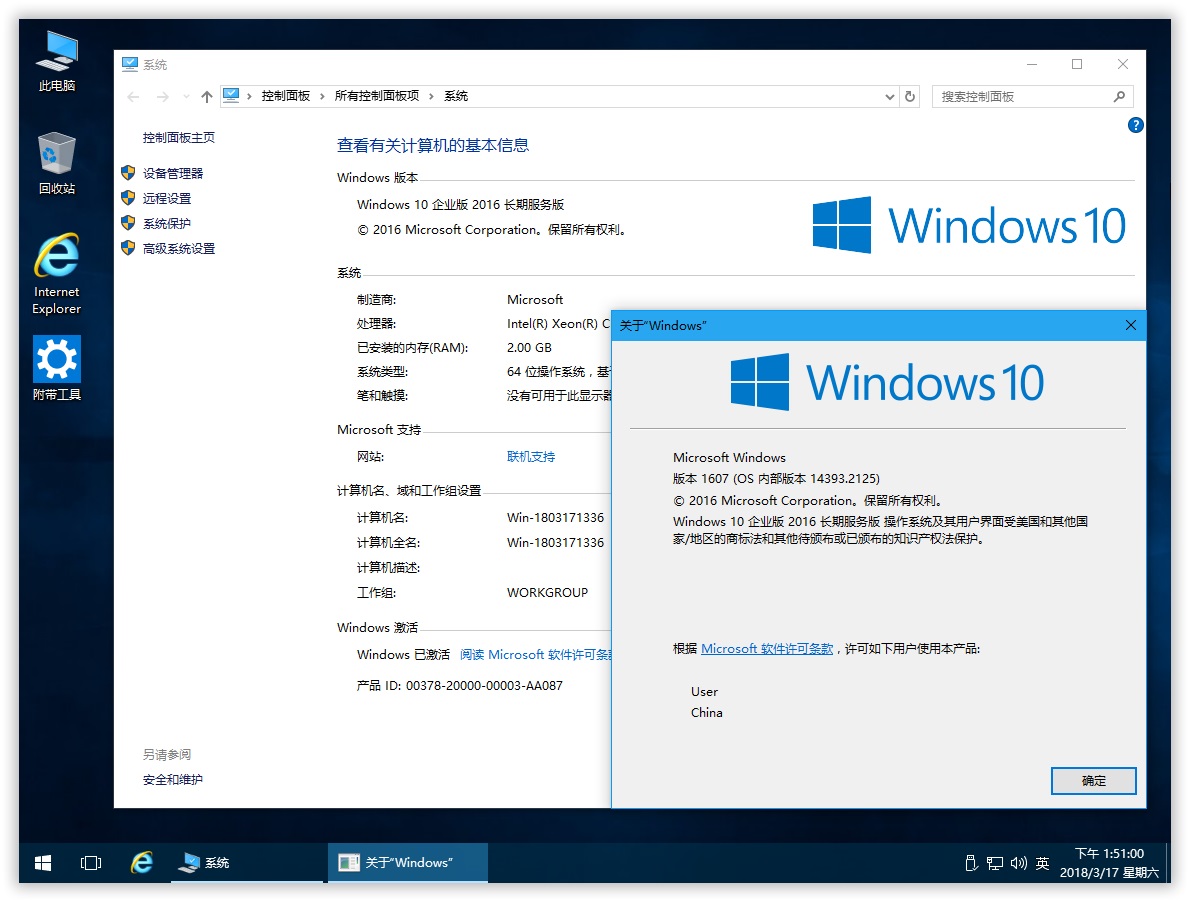Image resolution: width=1190 pixels, height=902 pixels.
Task: Open 控制面板主页 link
Action: 178,137
